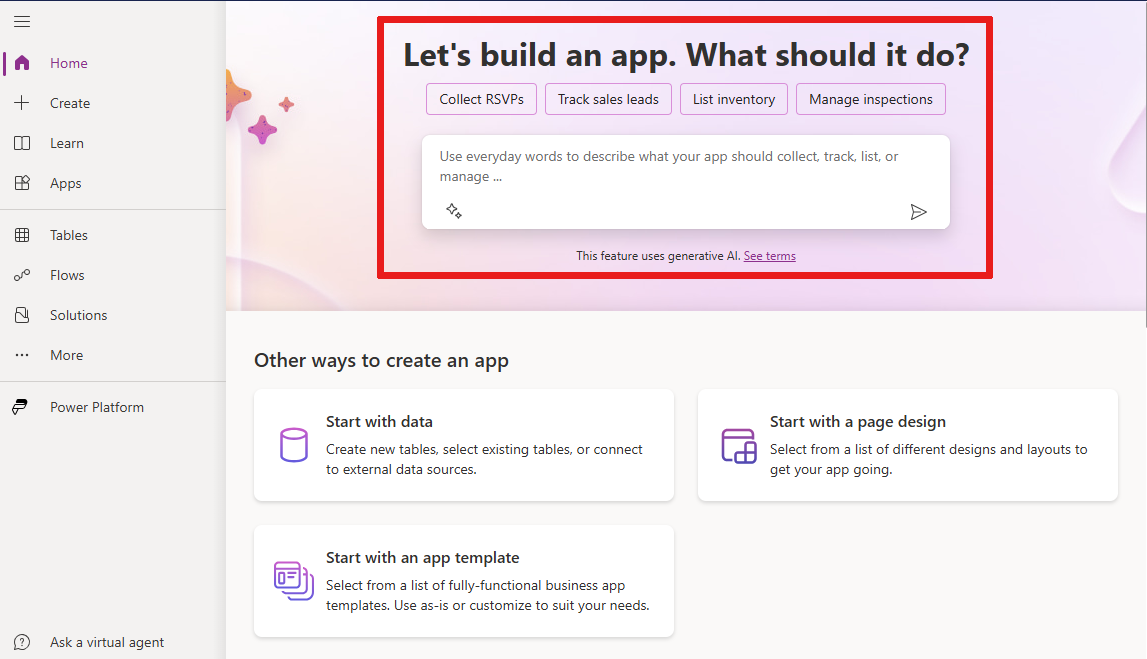Open the Apps menu item
The width and height of the screenshot is (1147, 659).
[66, 183]
